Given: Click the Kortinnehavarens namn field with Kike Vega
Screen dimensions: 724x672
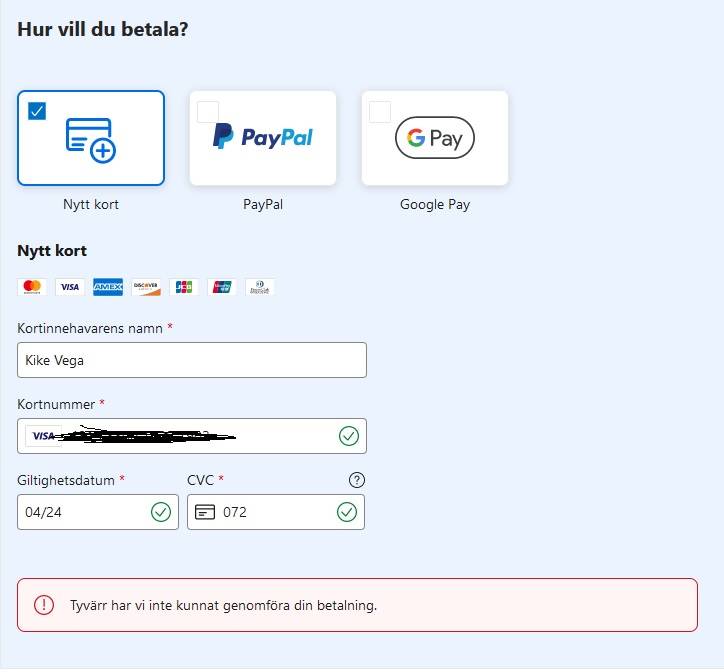Looking at the screenshot, I should point(192,360).
